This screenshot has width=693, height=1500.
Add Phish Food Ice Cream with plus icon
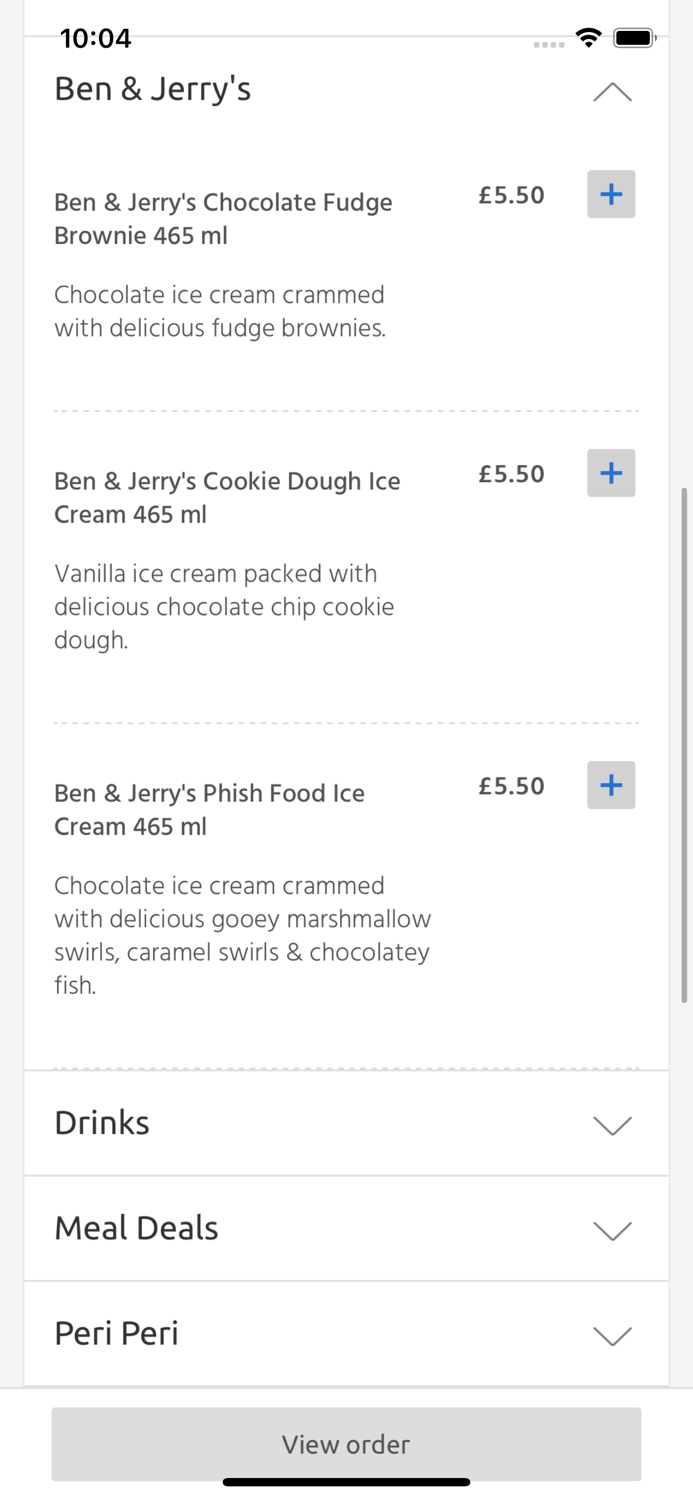[x=611, y=785]
